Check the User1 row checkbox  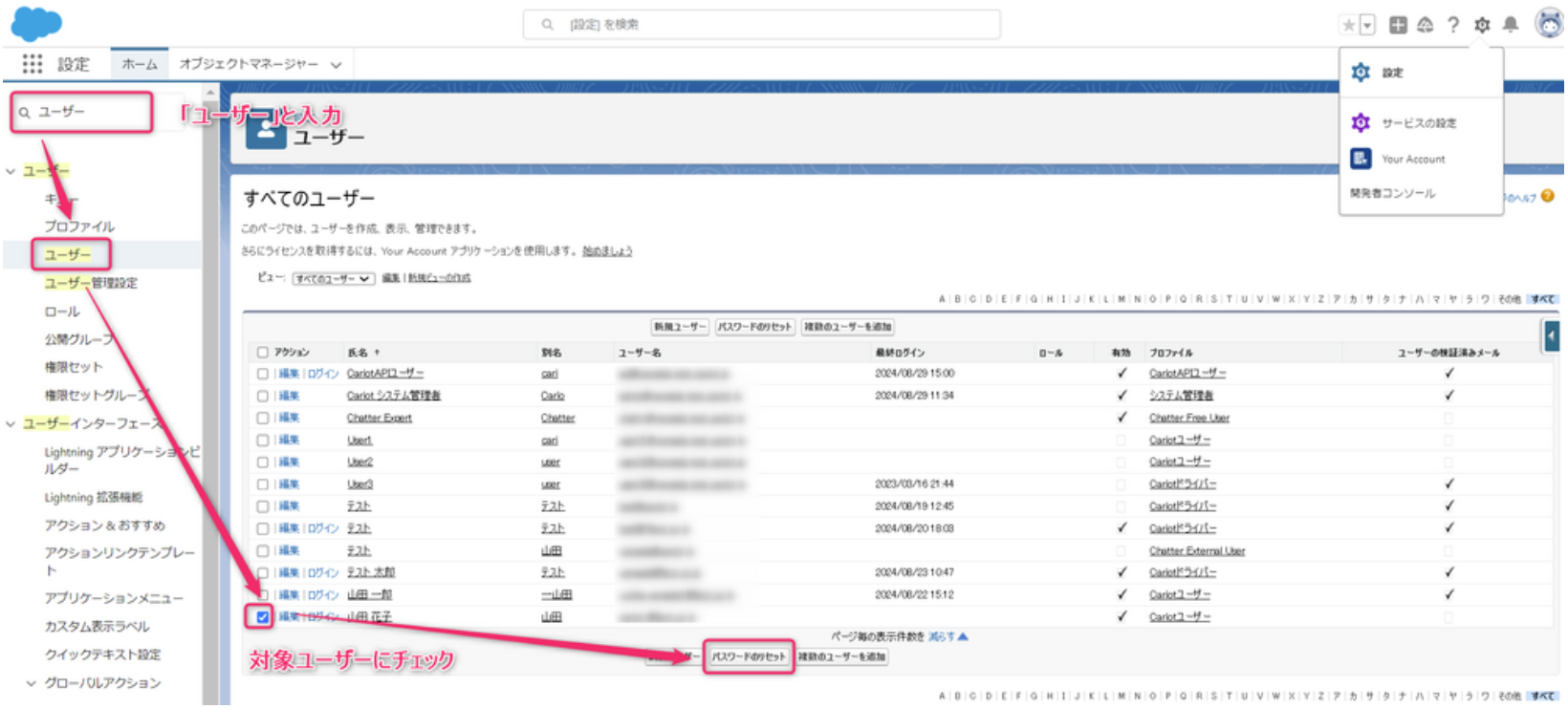(x=262, y=440)
